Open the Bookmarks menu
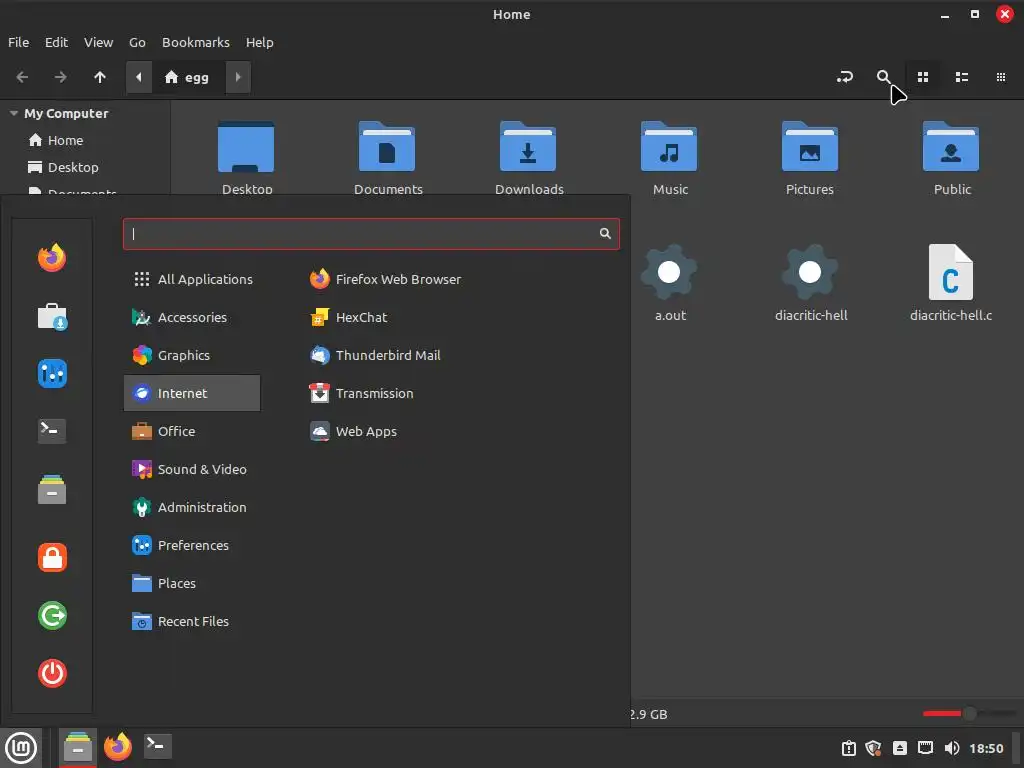 coord(196,42)
